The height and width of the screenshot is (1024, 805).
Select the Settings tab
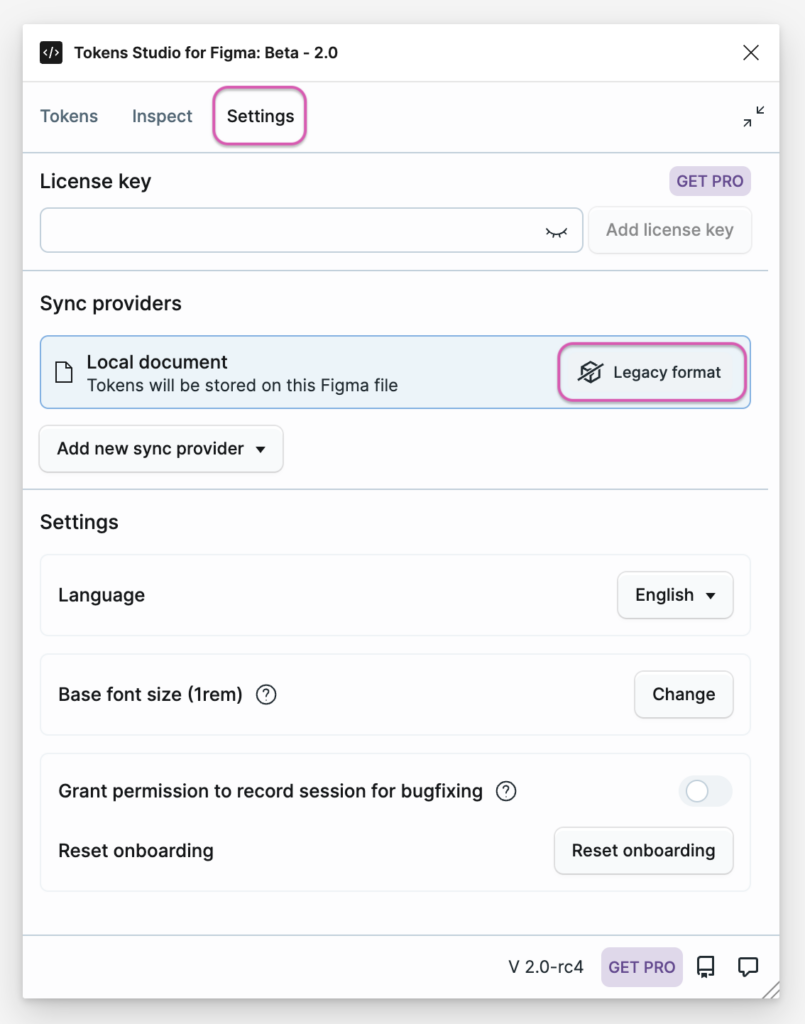[x=260, y=116]
